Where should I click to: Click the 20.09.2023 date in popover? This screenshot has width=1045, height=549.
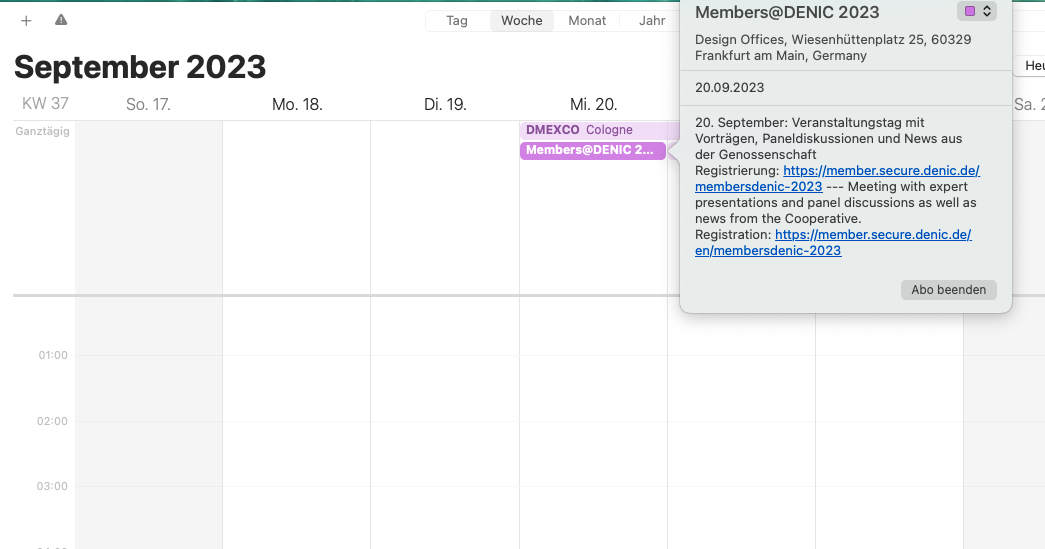click(x=729, y=87)
